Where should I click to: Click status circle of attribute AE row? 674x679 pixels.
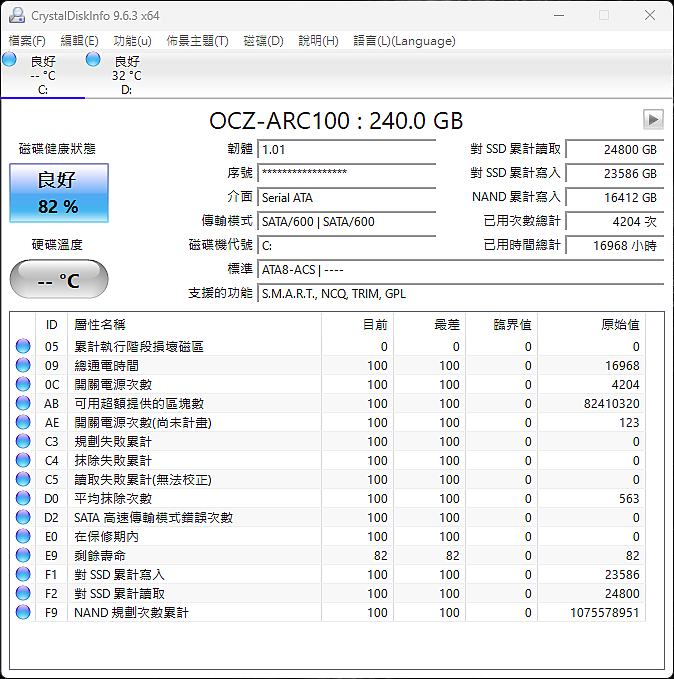[x=23, y=422]
